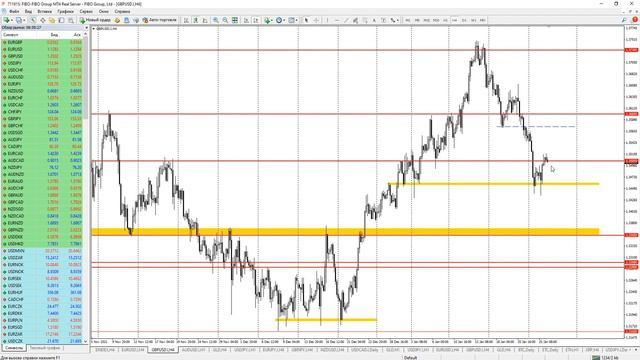
Task: Click the large yellow rectangle on chart
Action: pos(345,231)
